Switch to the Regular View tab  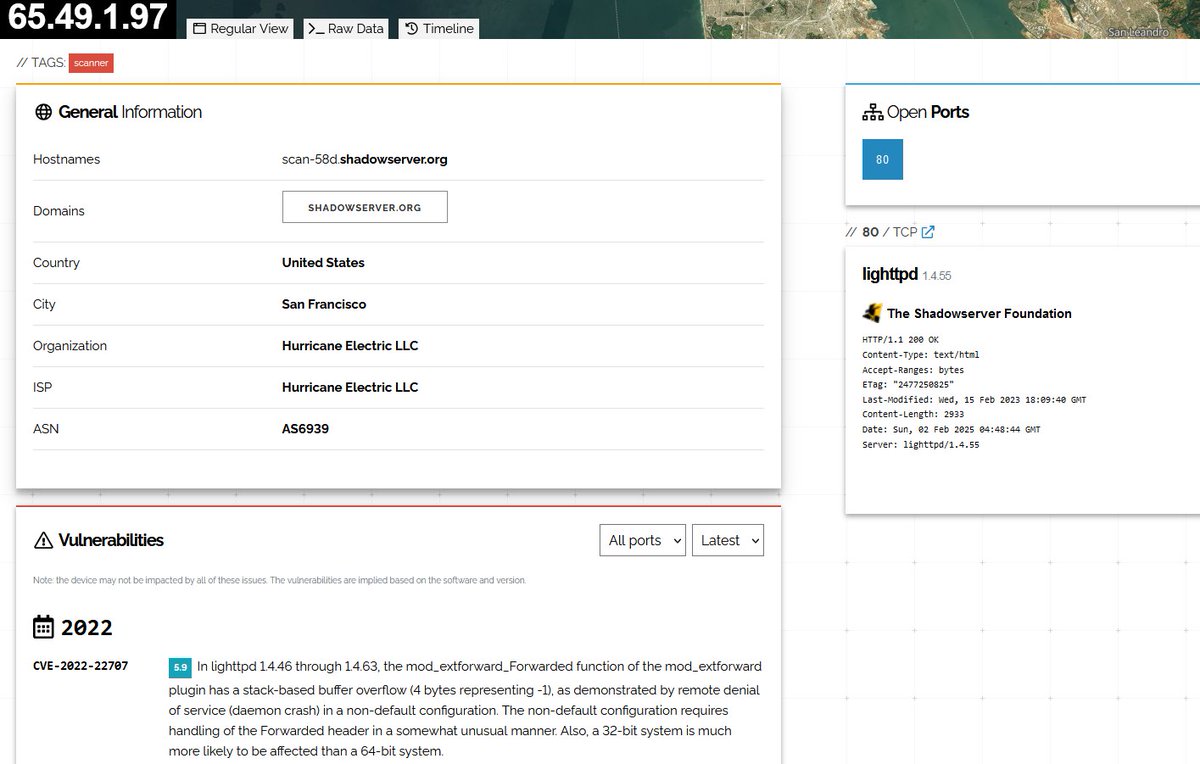pyautogui.click(x=240, y=29)
